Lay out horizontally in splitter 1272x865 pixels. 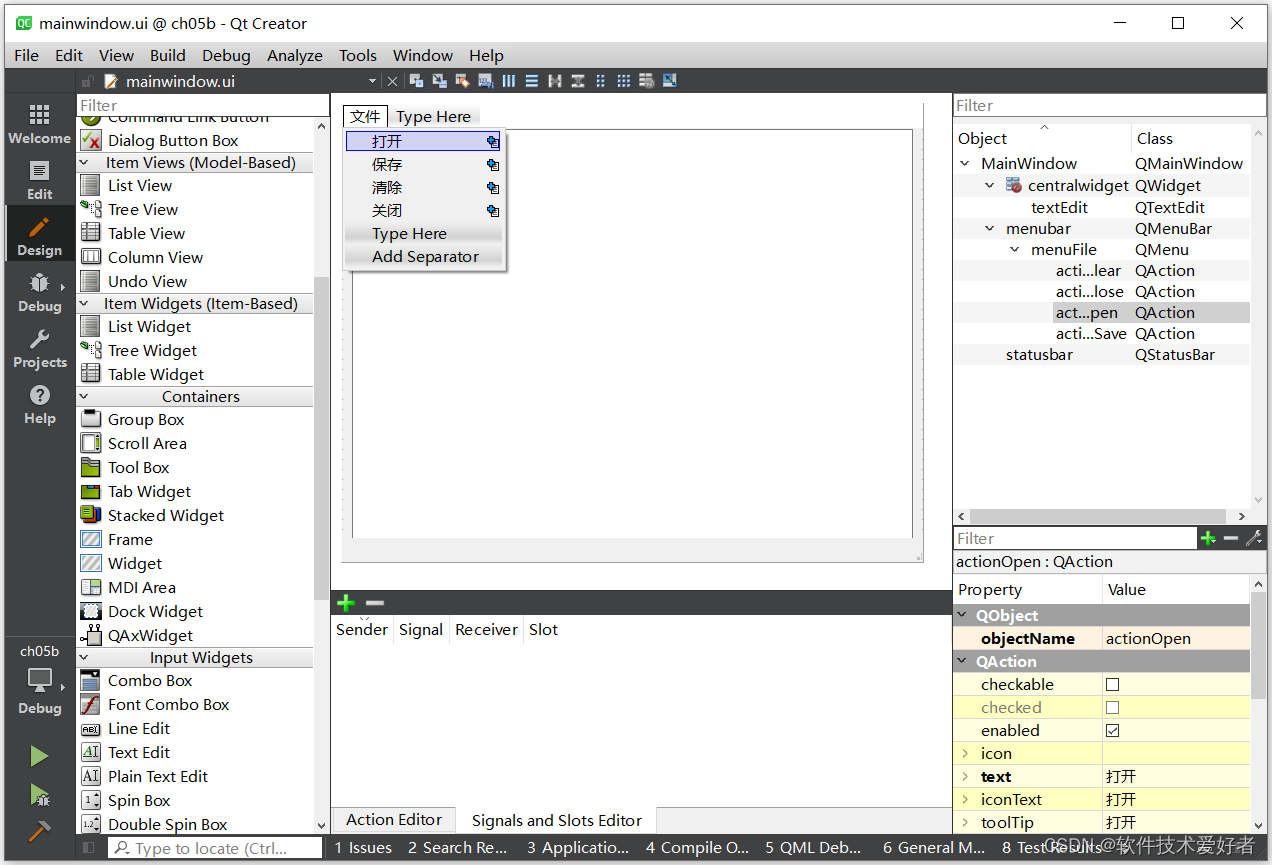554,81
